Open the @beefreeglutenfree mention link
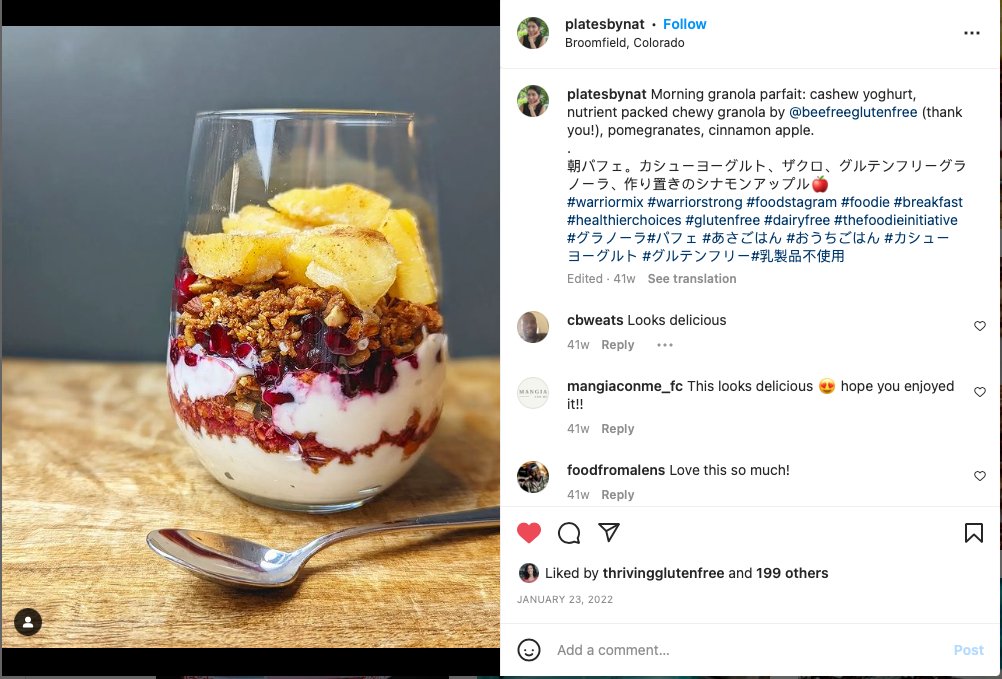The width and height of the screenshot is (1002, 679). [853, 112]
